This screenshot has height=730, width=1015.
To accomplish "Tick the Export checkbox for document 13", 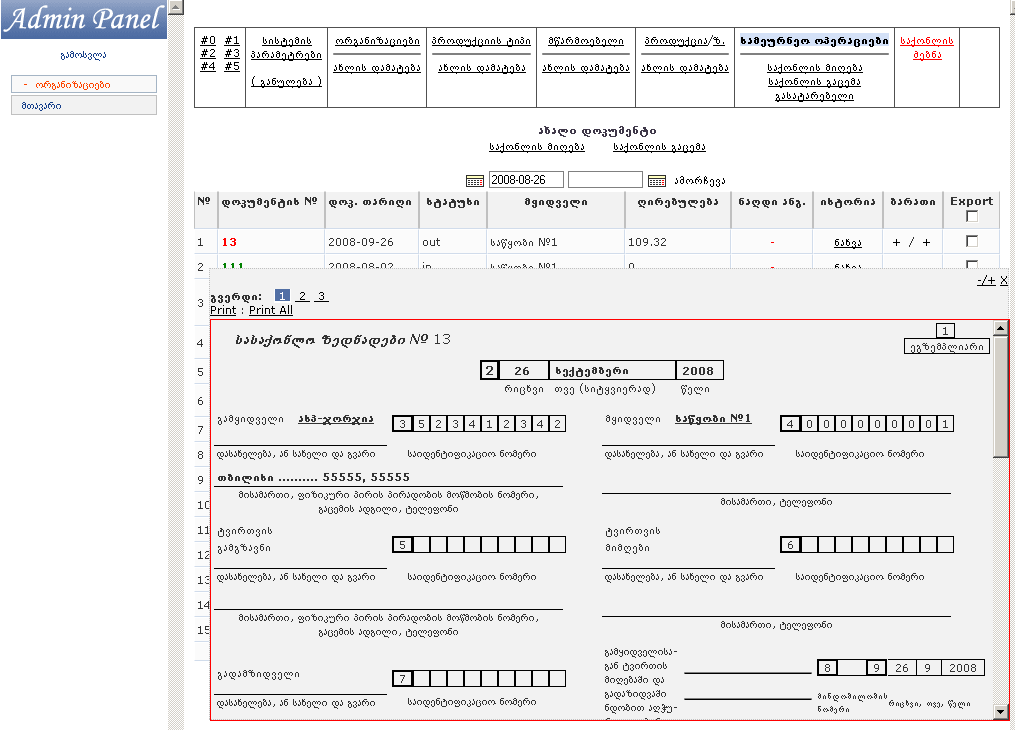I will 972,241.
